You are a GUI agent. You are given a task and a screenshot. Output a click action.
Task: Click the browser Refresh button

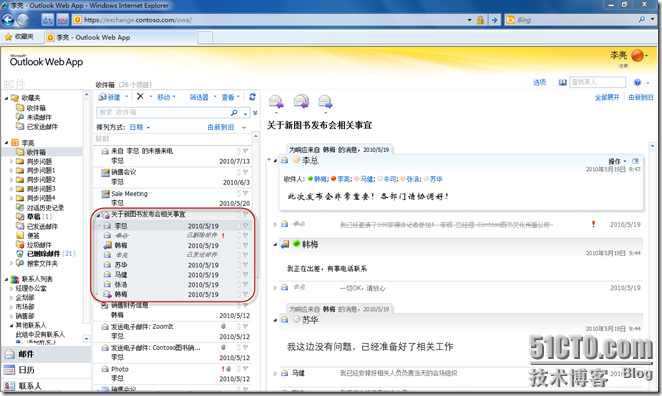(x=48, y=19)
